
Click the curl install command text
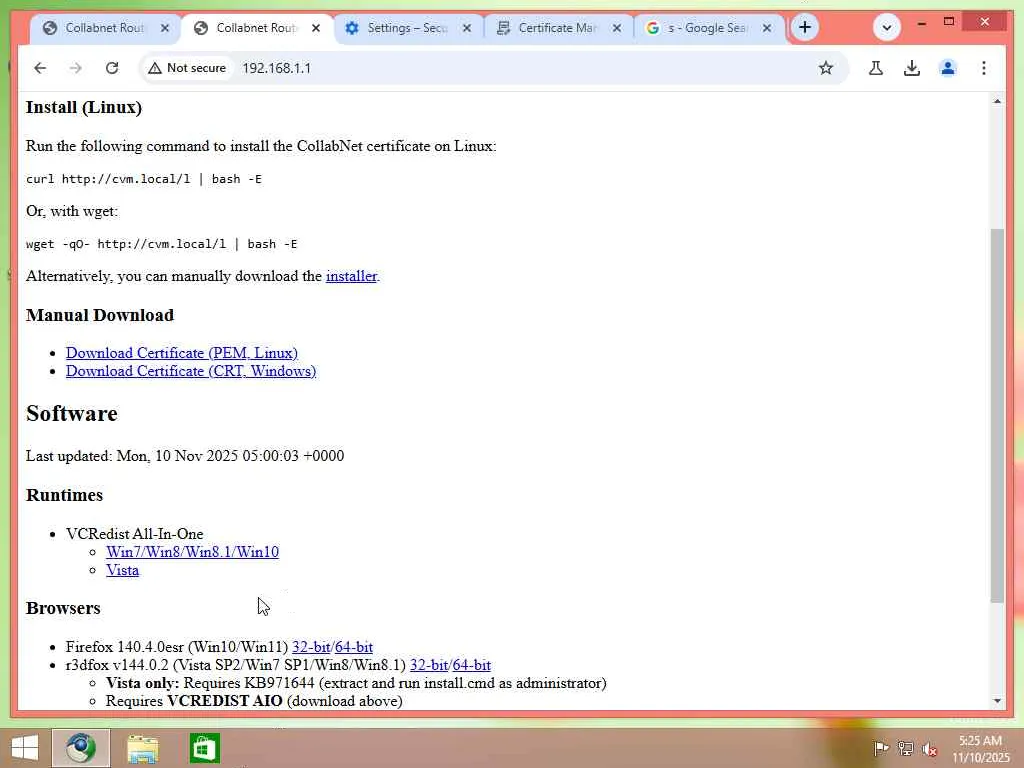point(144,179)
